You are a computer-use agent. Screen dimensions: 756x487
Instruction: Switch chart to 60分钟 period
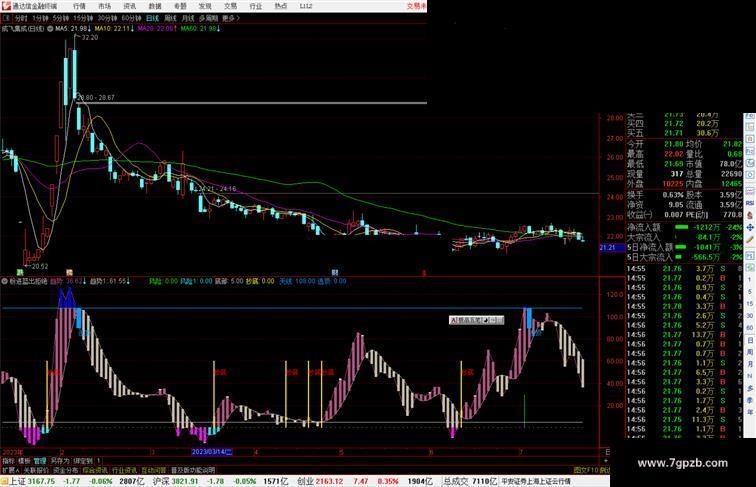pyautogui.click(x=131, y=18)
